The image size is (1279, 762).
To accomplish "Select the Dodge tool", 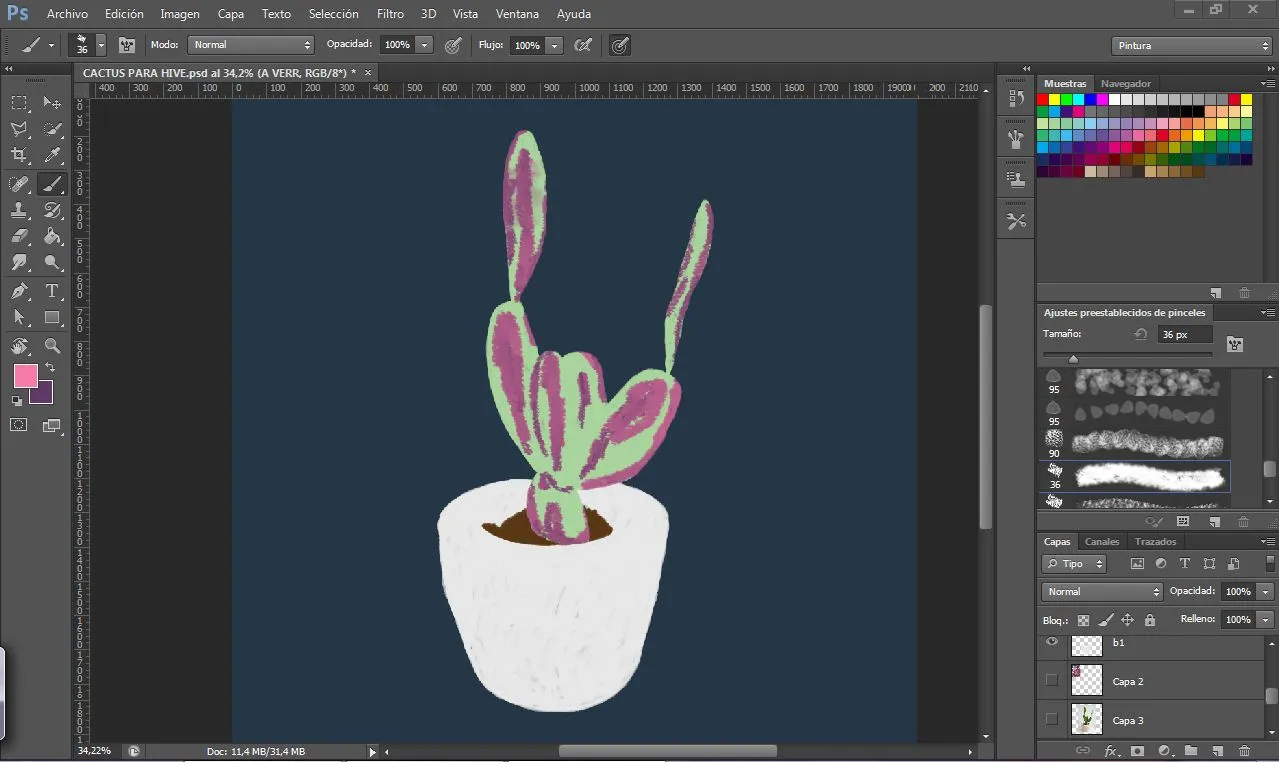I will pos(52,263).
